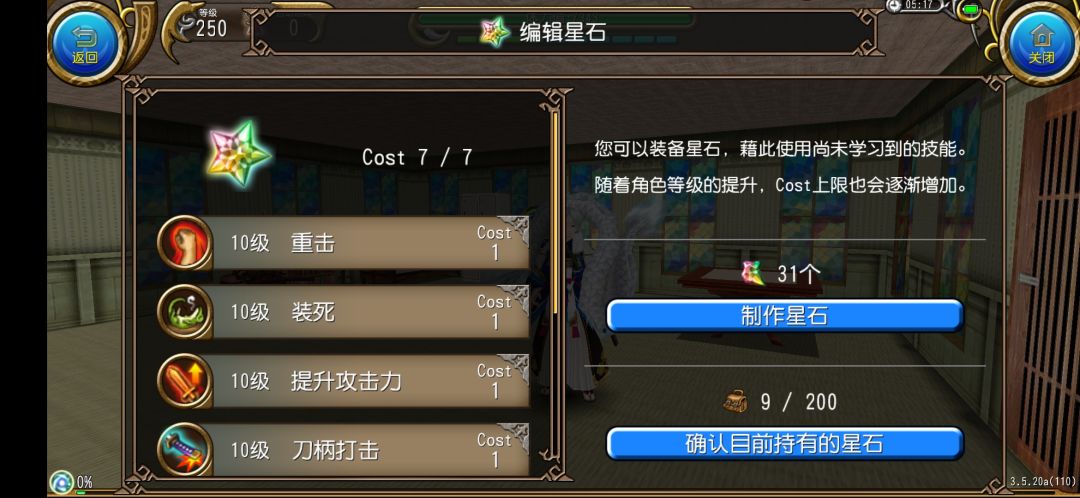Tap the 返回 back button
The width and height of the screenshot is (1080, 498).
pyautogui.click(x=85, y=41)
